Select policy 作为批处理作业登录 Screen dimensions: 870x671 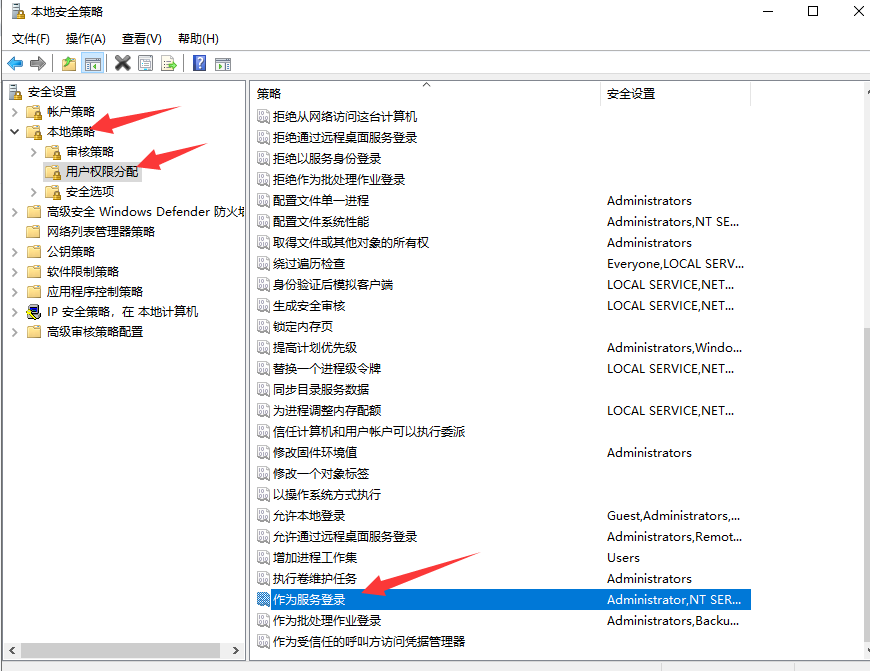[327, 620]
